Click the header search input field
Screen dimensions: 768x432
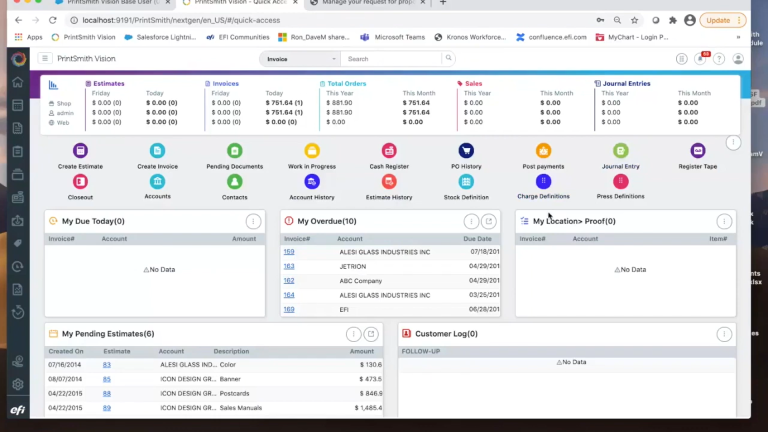tap(392, 59)
